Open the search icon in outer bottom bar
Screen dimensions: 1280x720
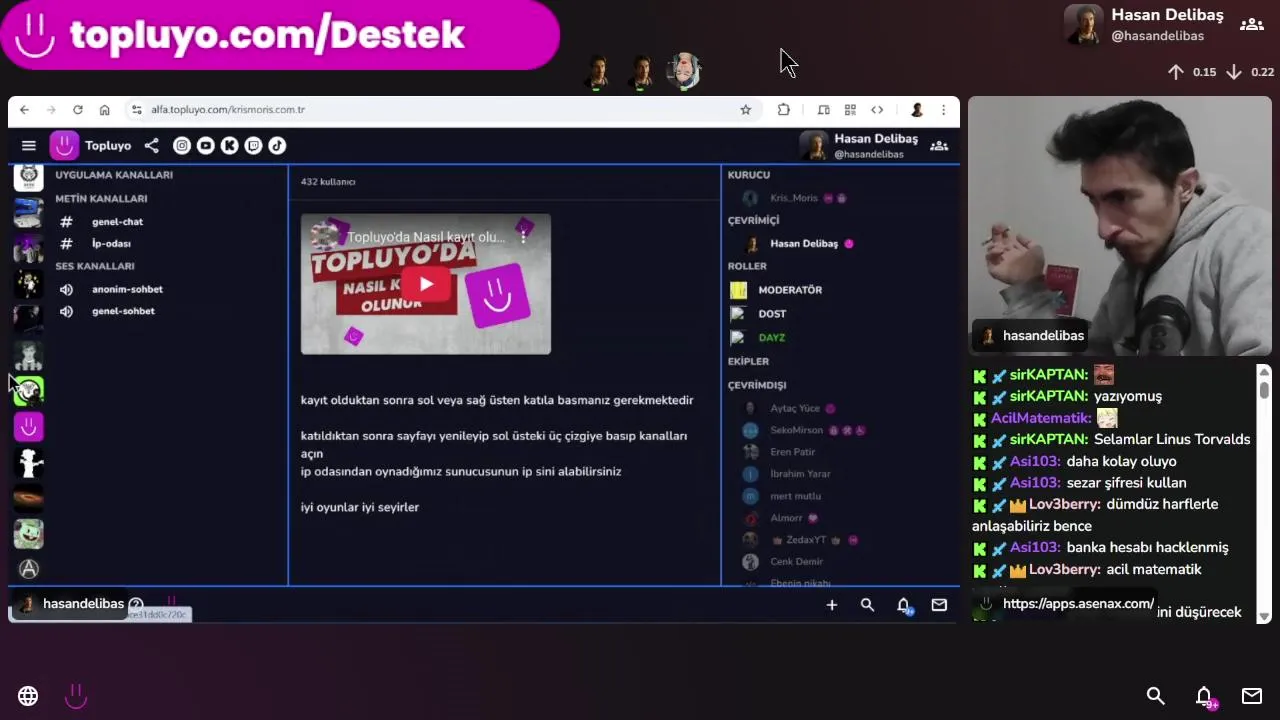pos(1155,696)
